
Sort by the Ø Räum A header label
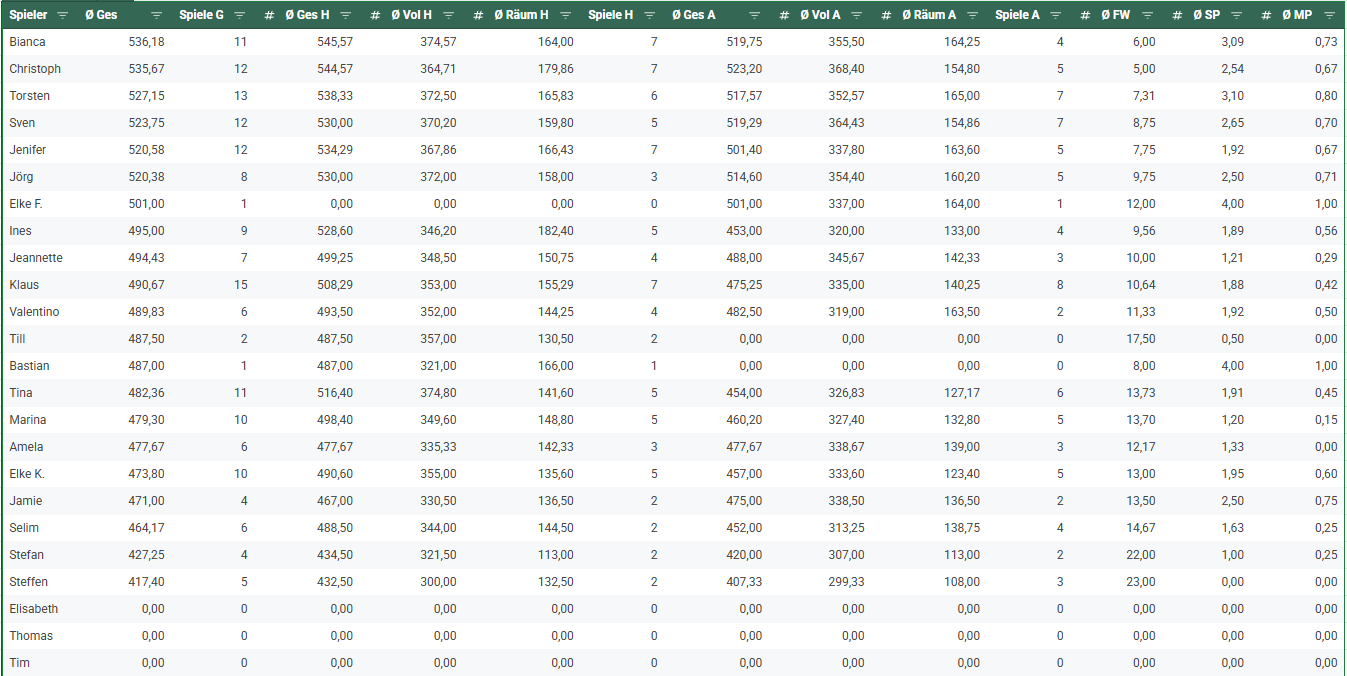point(928,16)
